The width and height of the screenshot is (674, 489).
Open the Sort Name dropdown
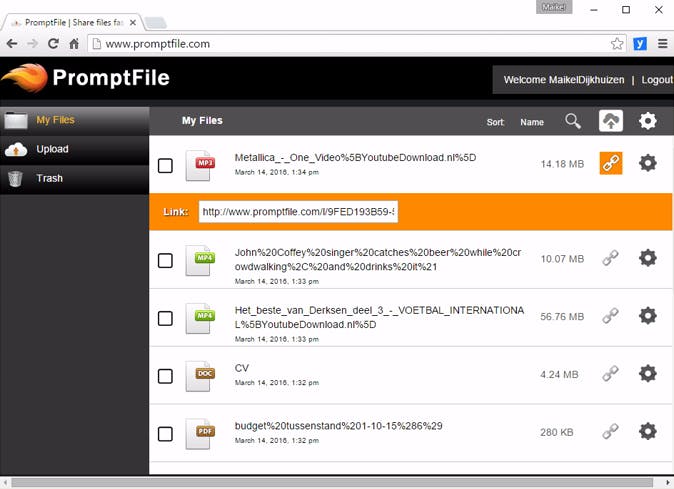pyautogui.click(x=515, y=122)
